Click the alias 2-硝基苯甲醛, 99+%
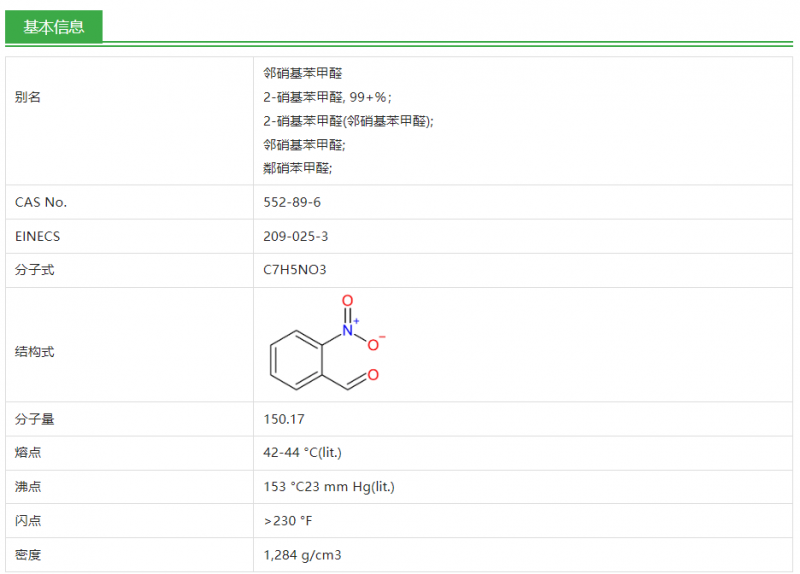Screen dimensions: 800x574 pos(327,97)
